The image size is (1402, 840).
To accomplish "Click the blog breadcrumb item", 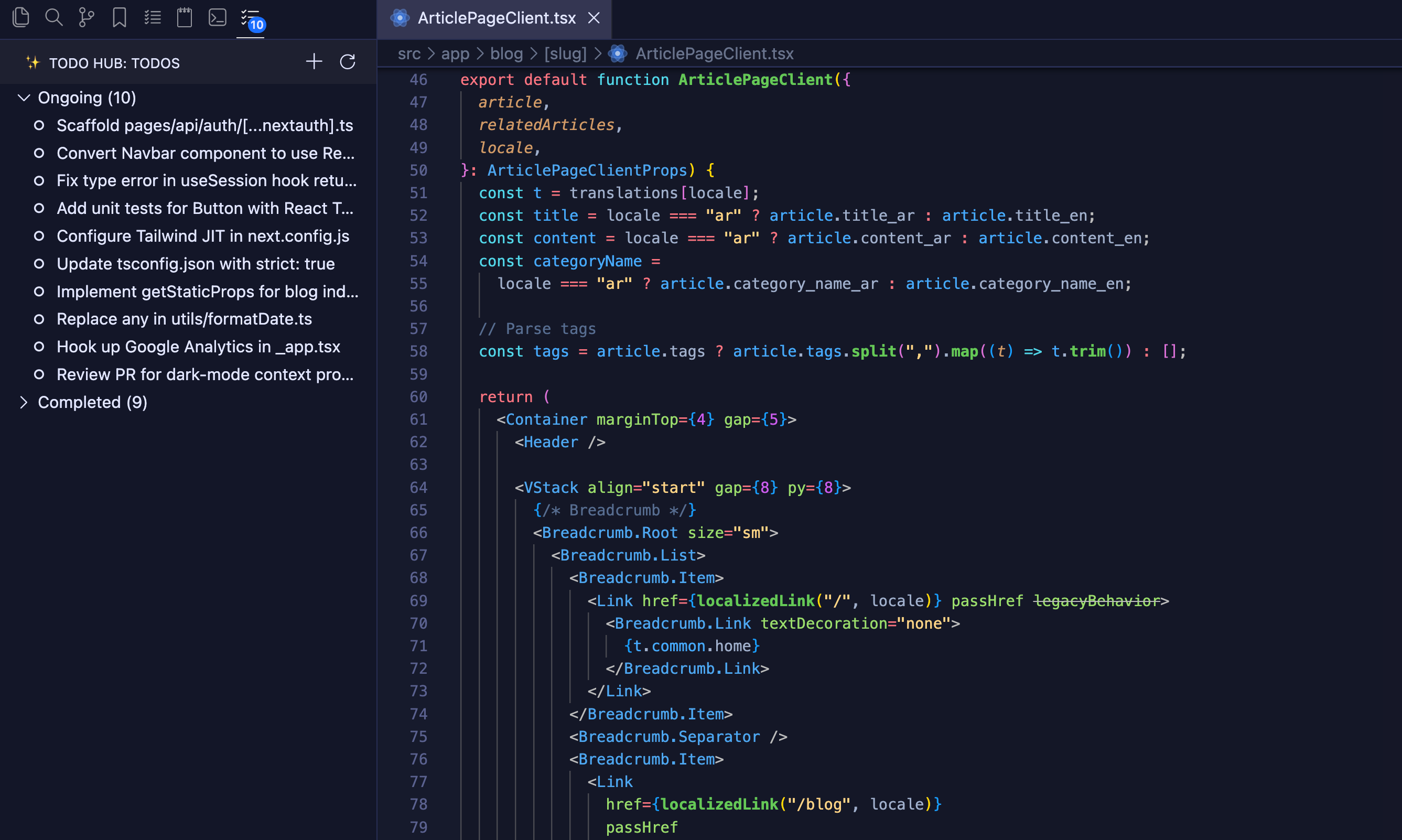I will 506,53.
